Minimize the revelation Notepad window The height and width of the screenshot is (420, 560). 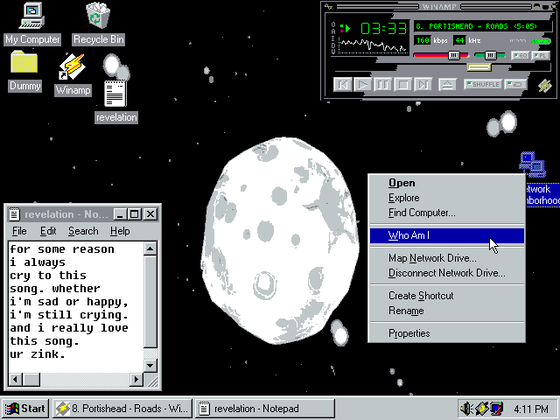(x=120, y=214)
